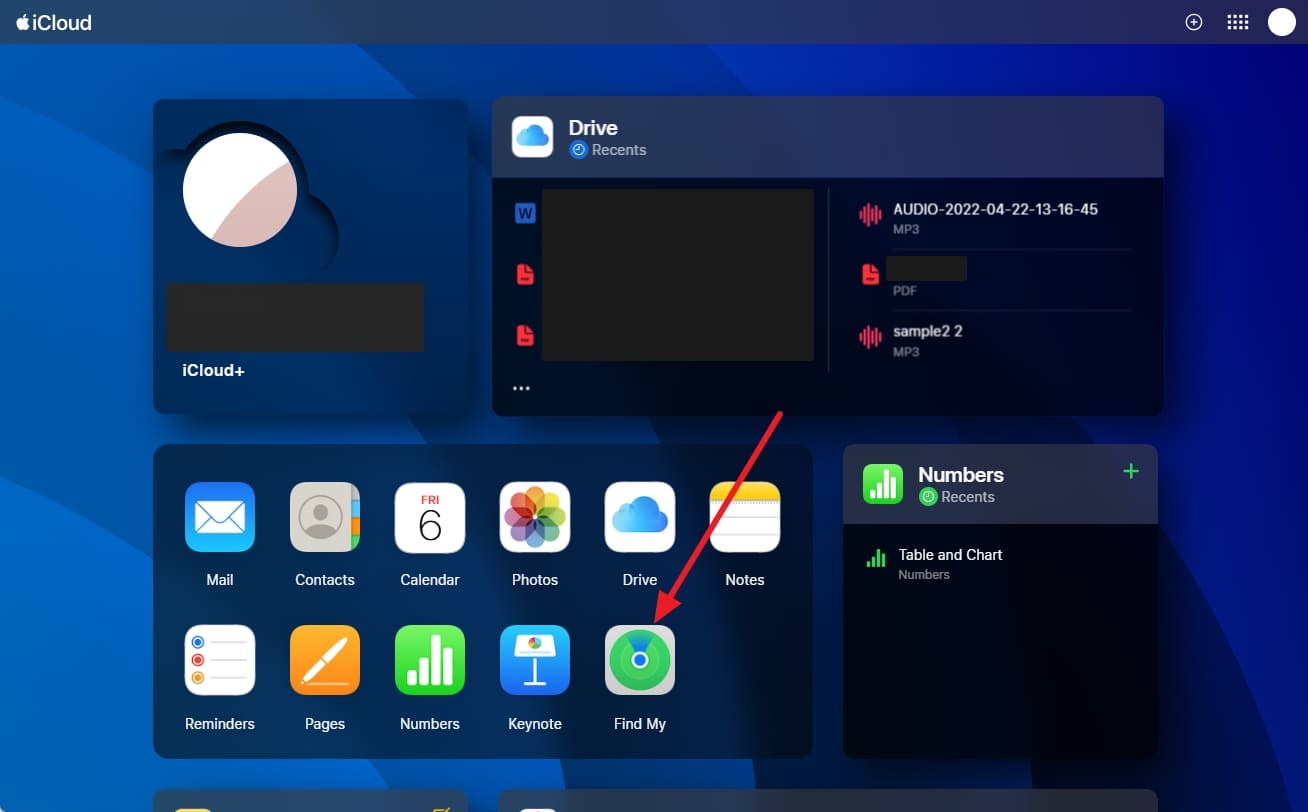
Task: Click the Drive tile cloud icon
Action: point(533,137)
